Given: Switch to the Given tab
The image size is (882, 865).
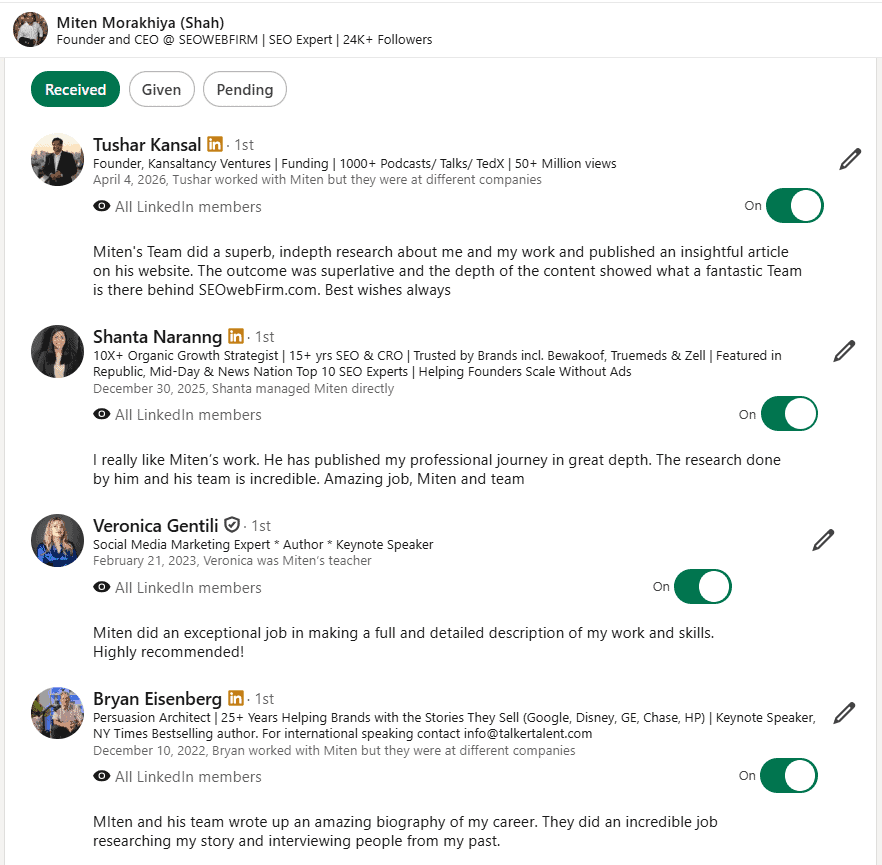Looking at the screenshot, I should (x=161, y=89).
